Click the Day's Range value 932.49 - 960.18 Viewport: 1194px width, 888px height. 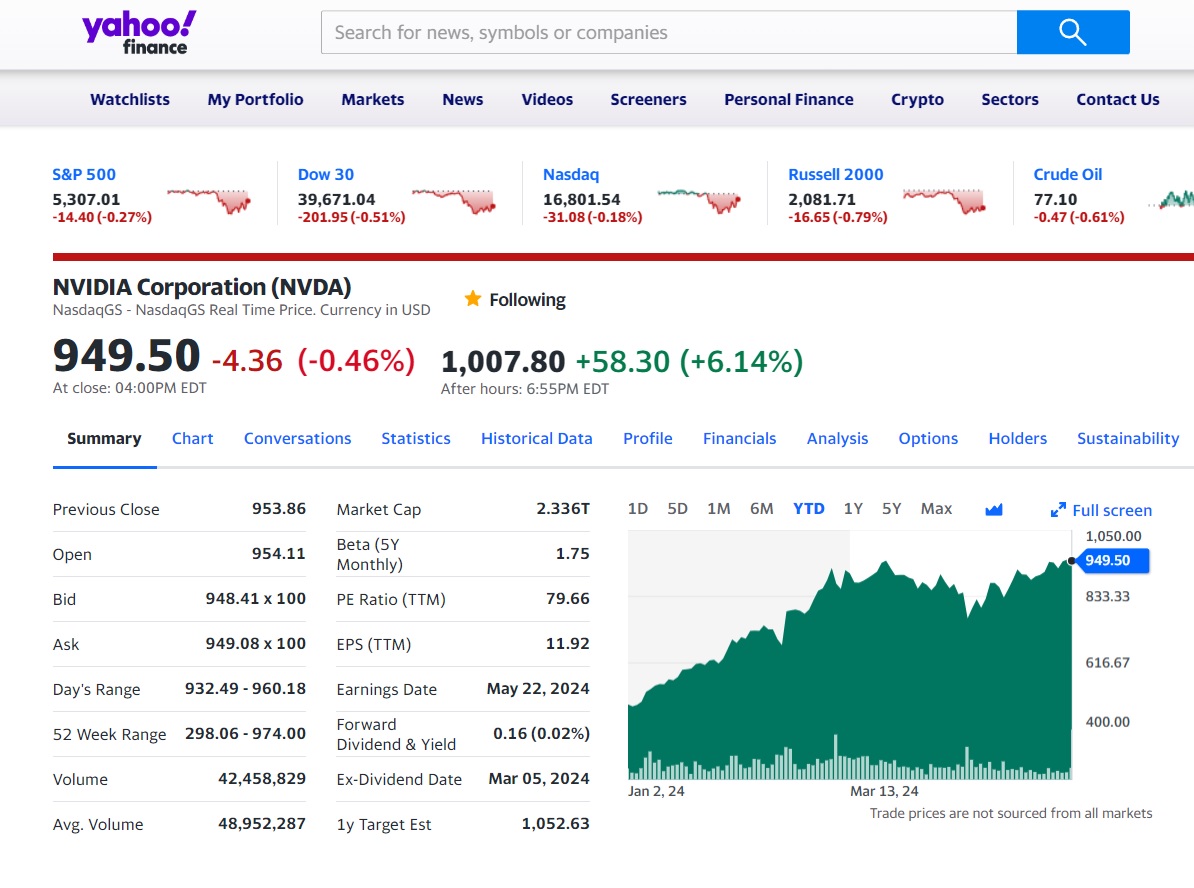tap(245, 688)
